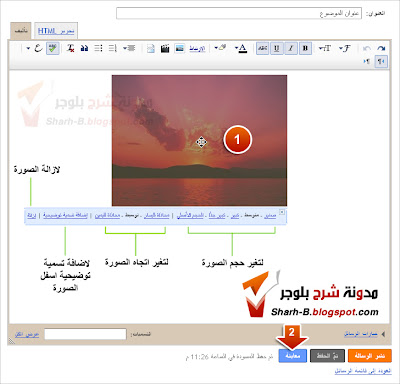Toggle italic formatting

(x=291, y=48)
